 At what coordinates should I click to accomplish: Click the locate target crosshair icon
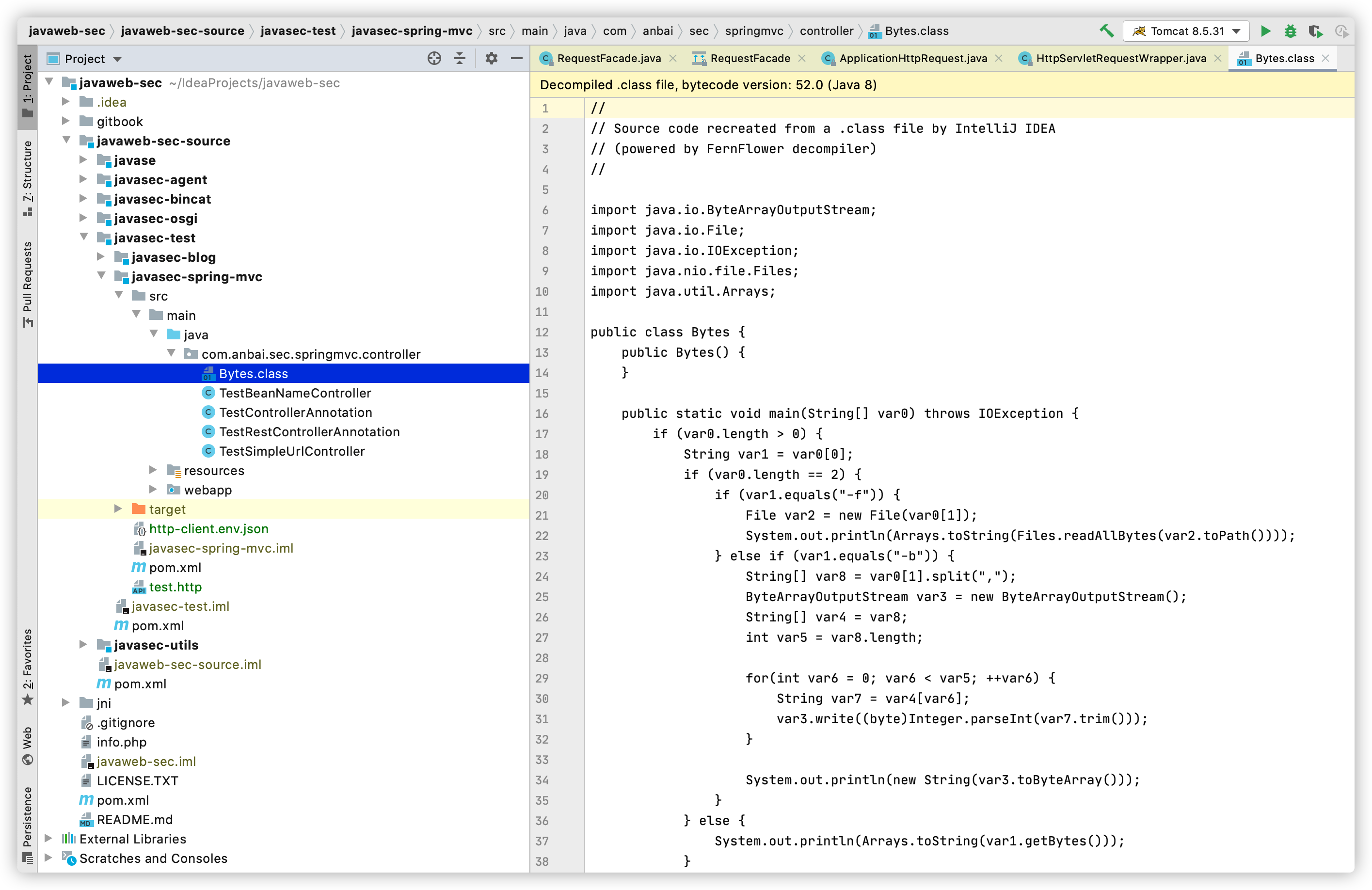click(434, 59)
